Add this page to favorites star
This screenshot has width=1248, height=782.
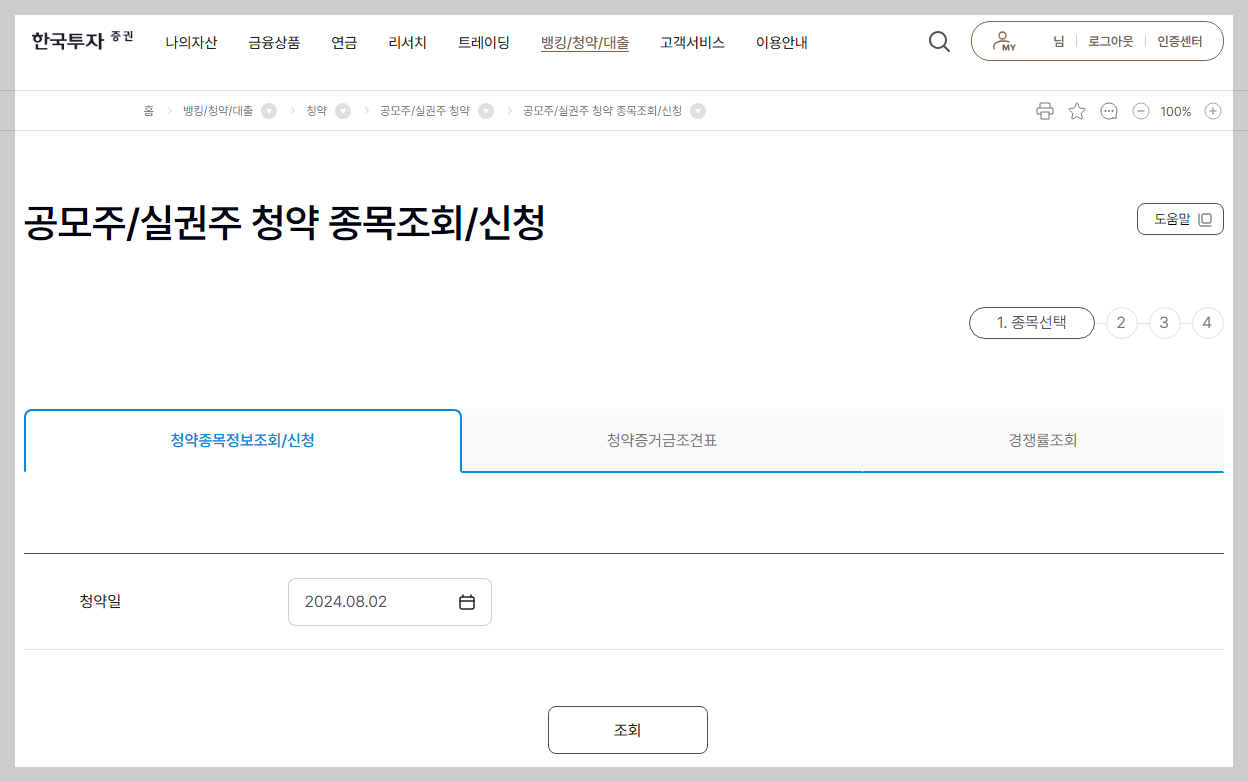[x=1076, y=110]
